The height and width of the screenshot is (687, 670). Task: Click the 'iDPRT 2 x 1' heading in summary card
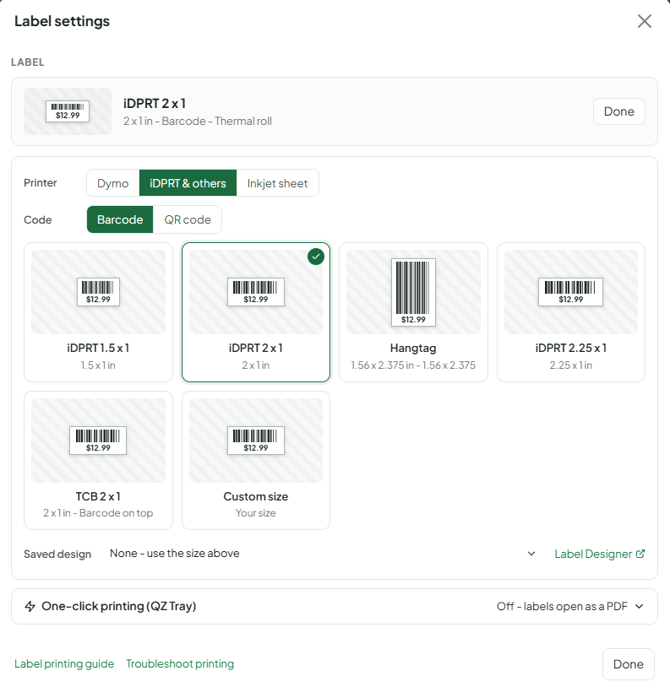click(155, 103)
